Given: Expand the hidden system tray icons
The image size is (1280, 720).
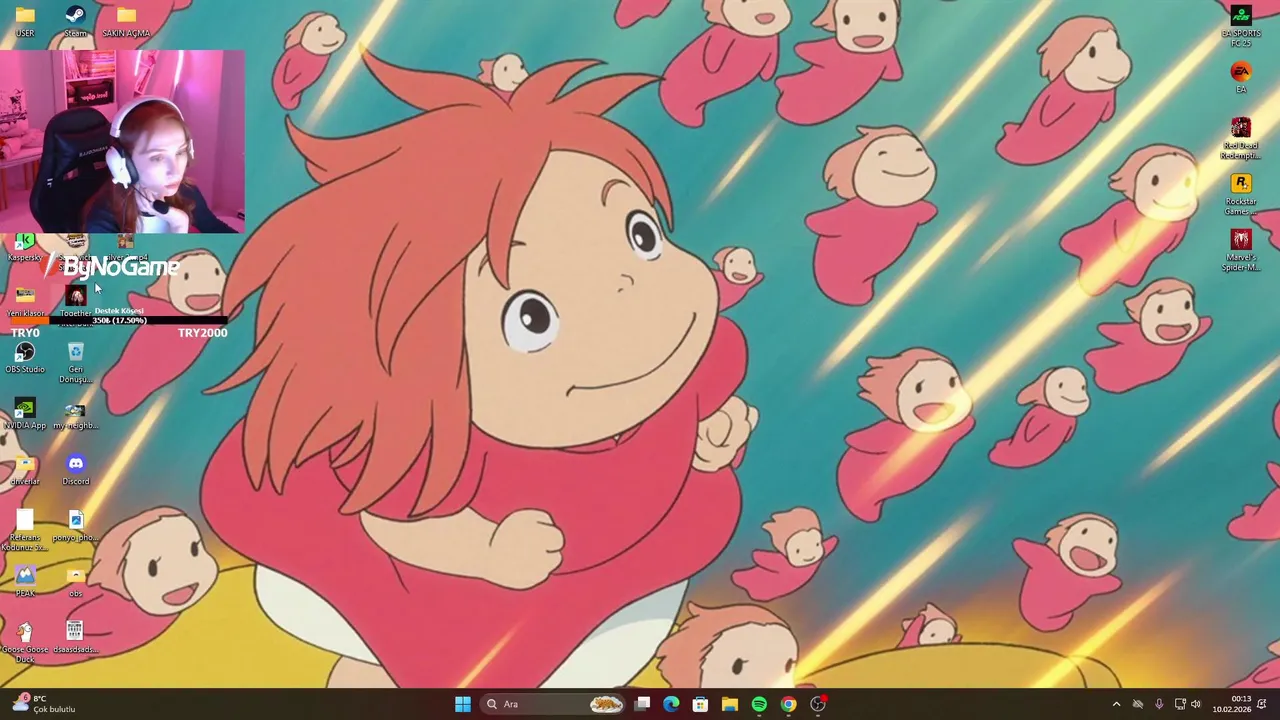Looking at the screenshot, I should coord(1116,704).
